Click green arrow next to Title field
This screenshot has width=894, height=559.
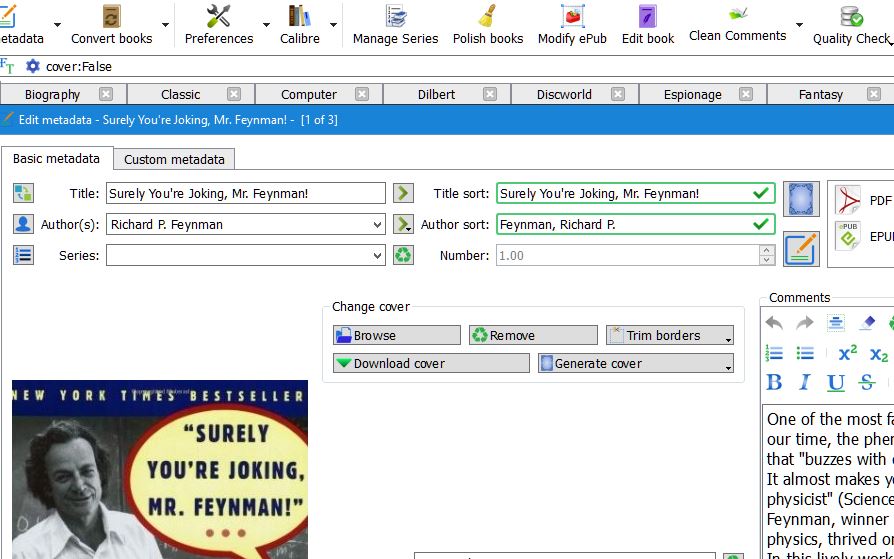[x=403, y=193]
